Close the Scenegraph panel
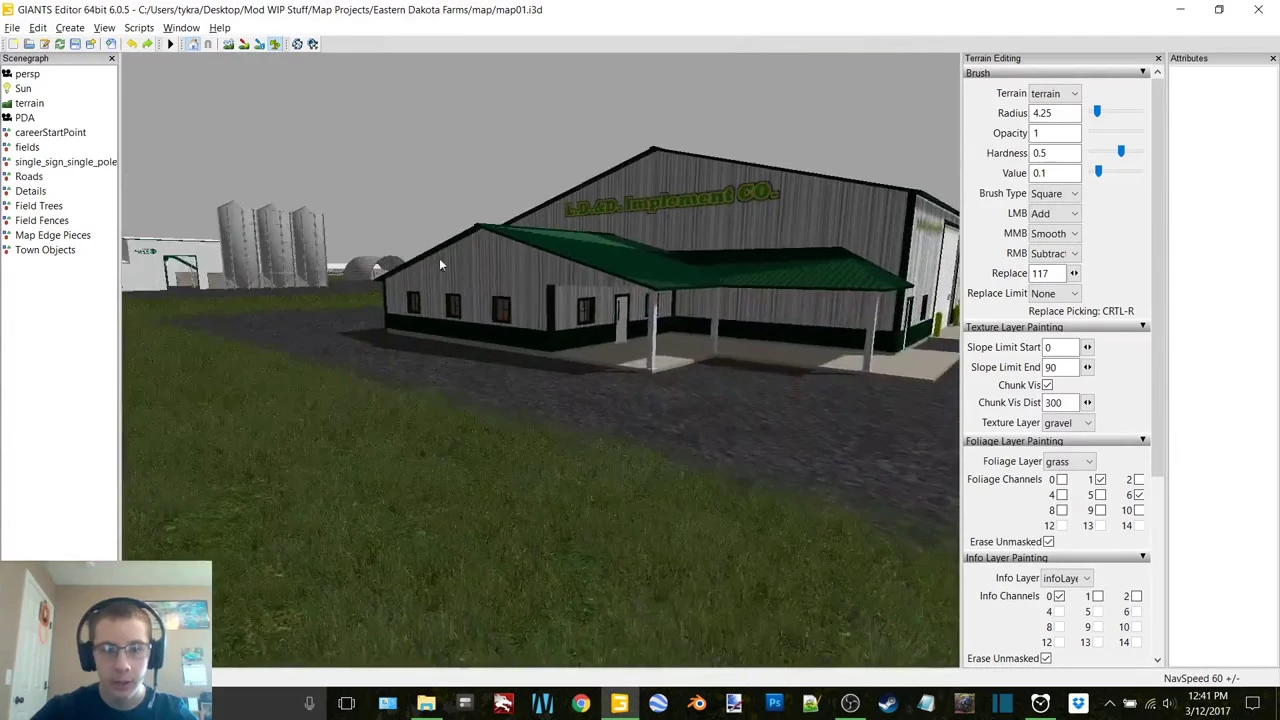This screenshot has width=1280, height=720. (111, 58)
